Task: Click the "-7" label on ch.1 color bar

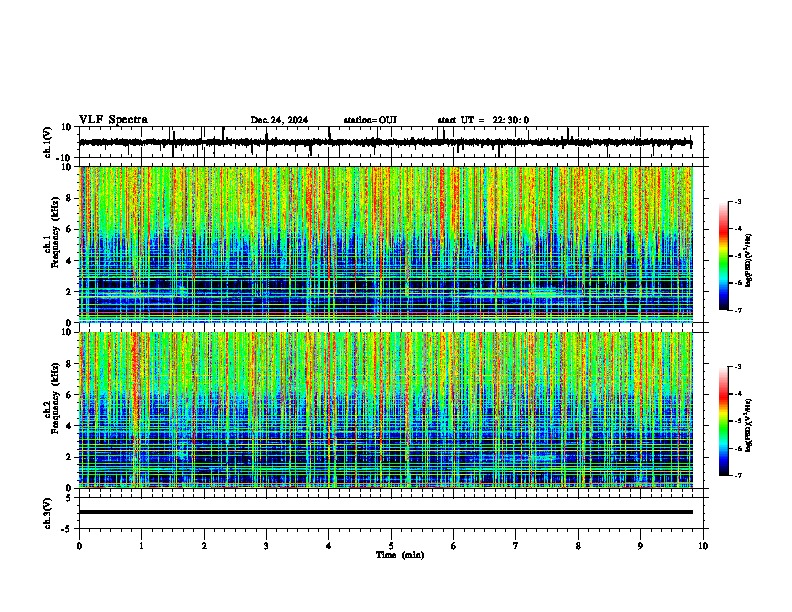Action: [x=737, y=310]
